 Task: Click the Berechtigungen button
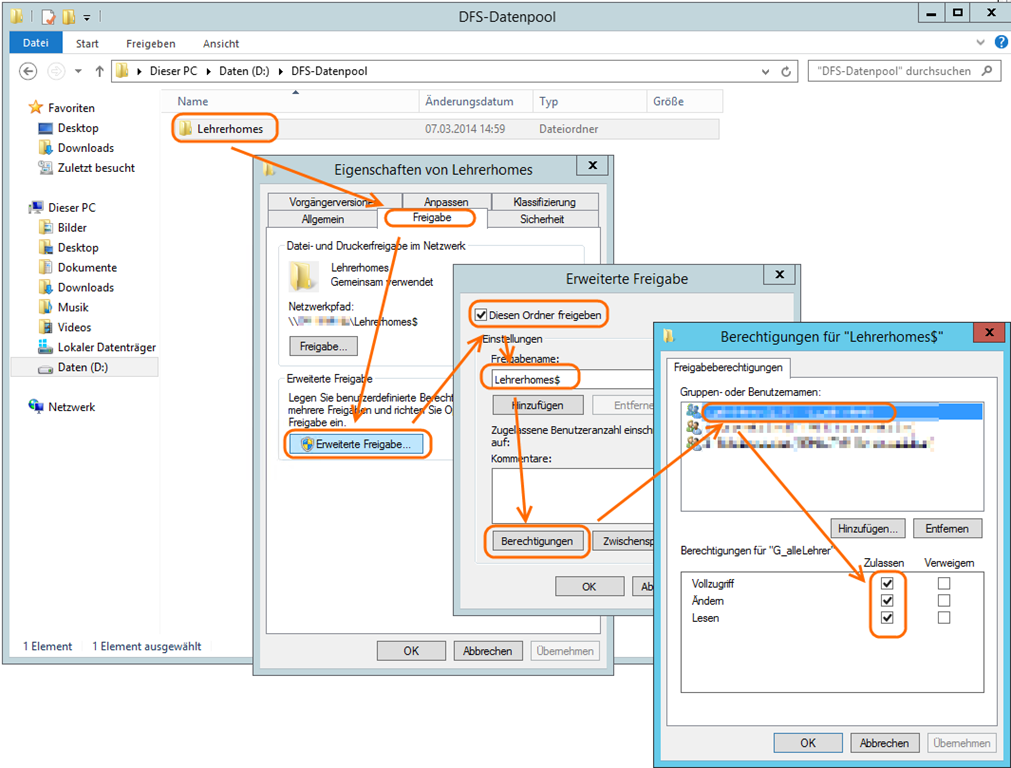point(536,541)
